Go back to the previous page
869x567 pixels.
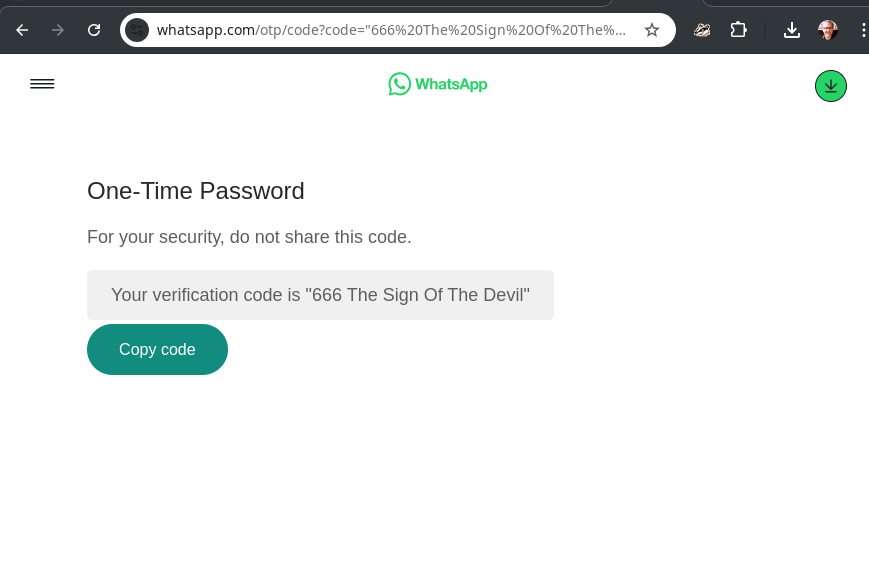(x=22, y=30)
